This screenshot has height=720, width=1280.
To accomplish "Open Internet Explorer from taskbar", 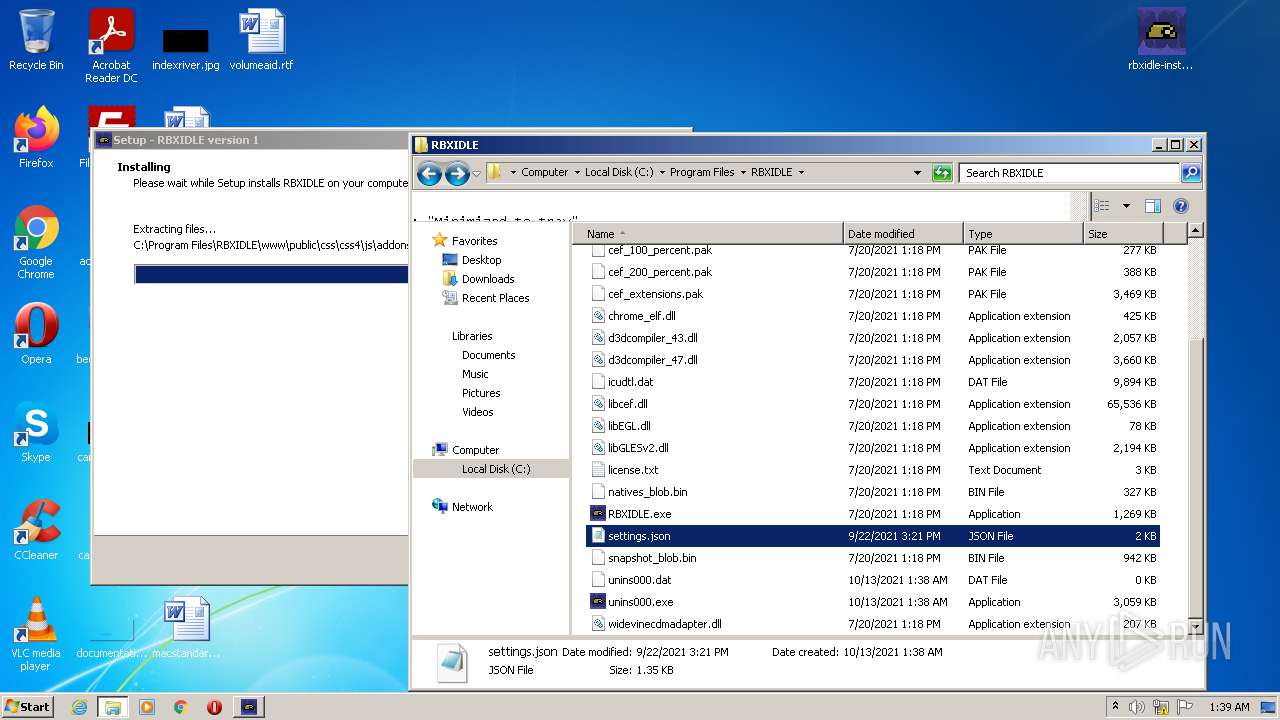I will click(79, 707).
